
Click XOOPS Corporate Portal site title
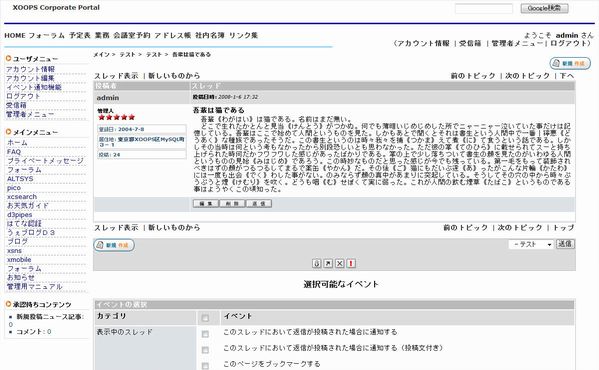point(56,8)
